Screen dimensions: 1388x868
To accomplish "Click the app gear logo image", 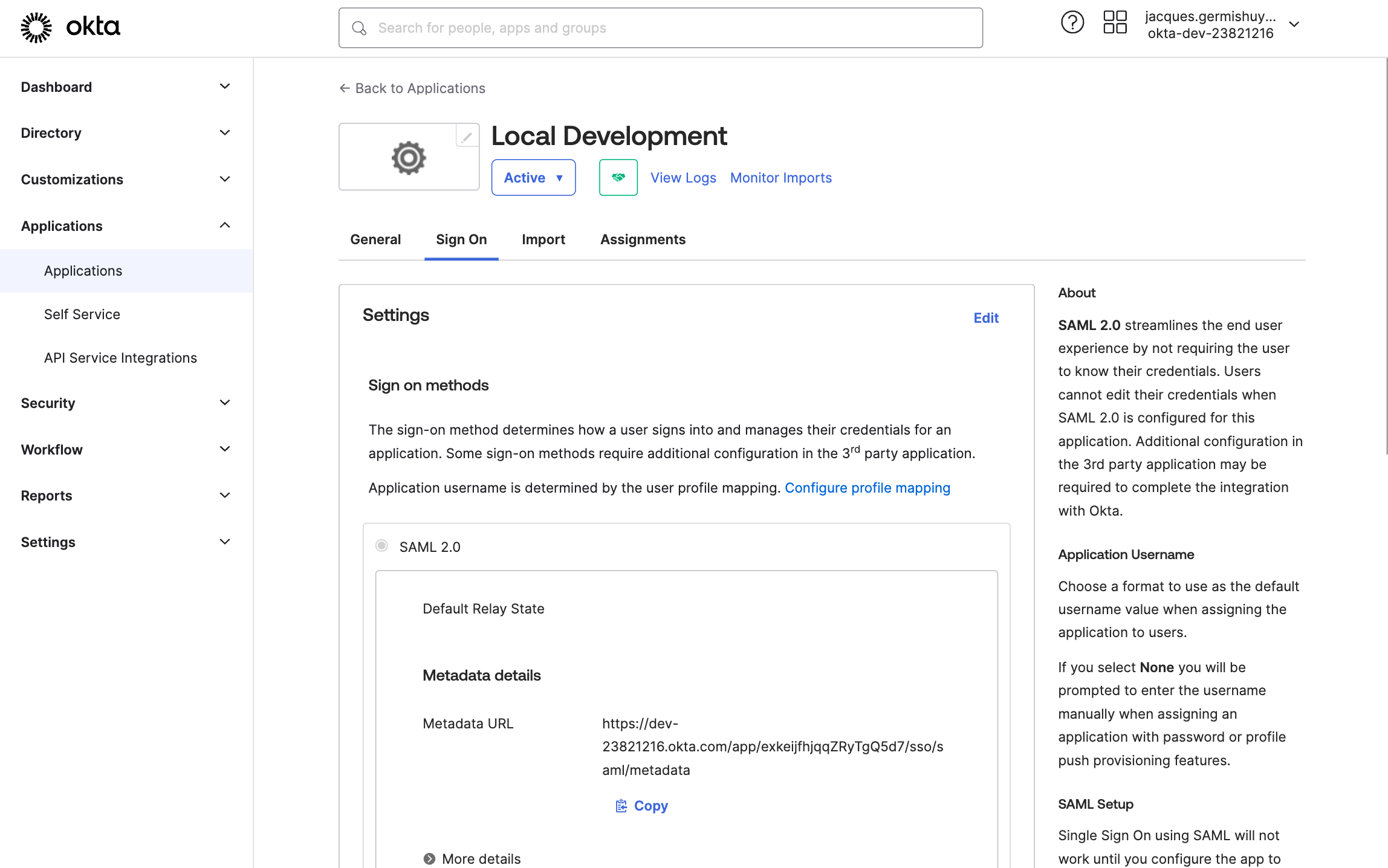I will (x=409, y=158).
